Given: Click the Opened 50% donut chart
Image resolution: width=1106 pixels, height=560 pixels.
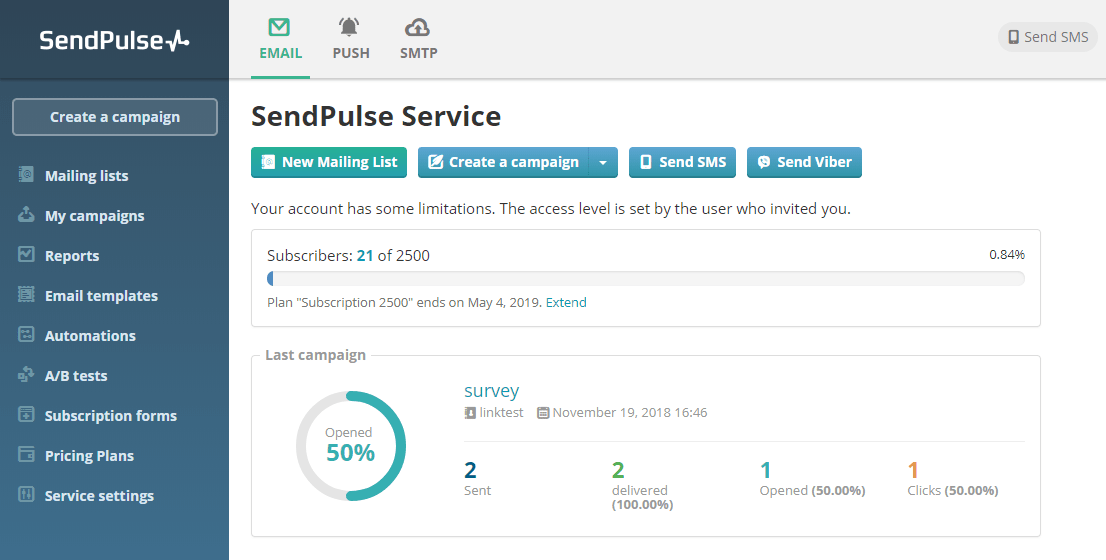Looking at the screenshot, I should point(351,446).
